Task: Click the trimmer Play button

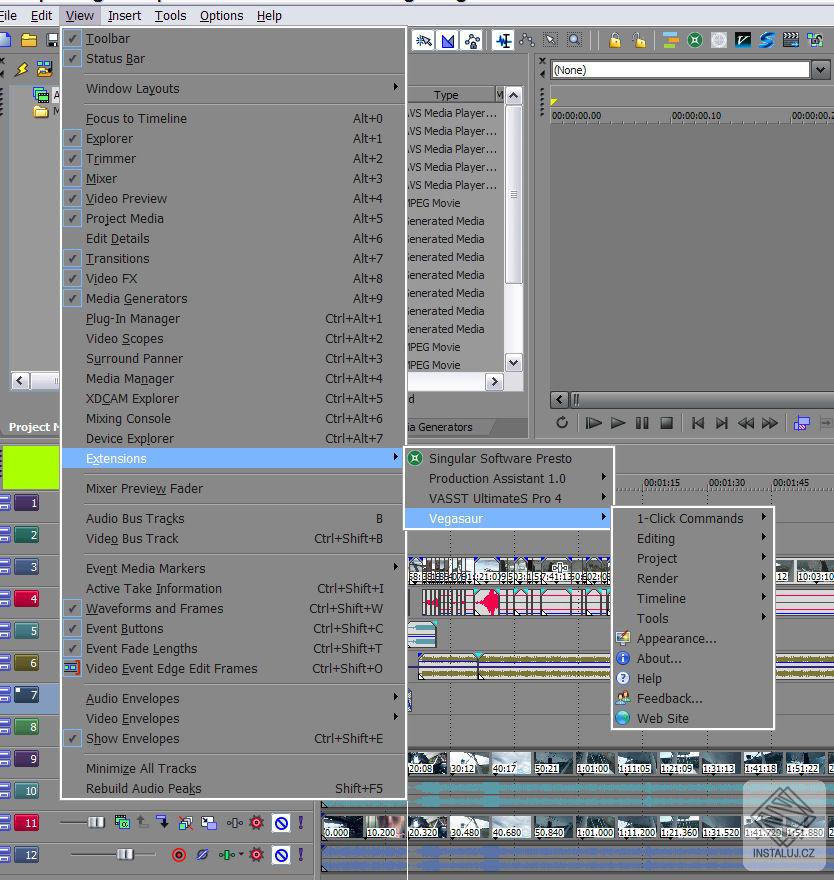Action: pos(617,423)
